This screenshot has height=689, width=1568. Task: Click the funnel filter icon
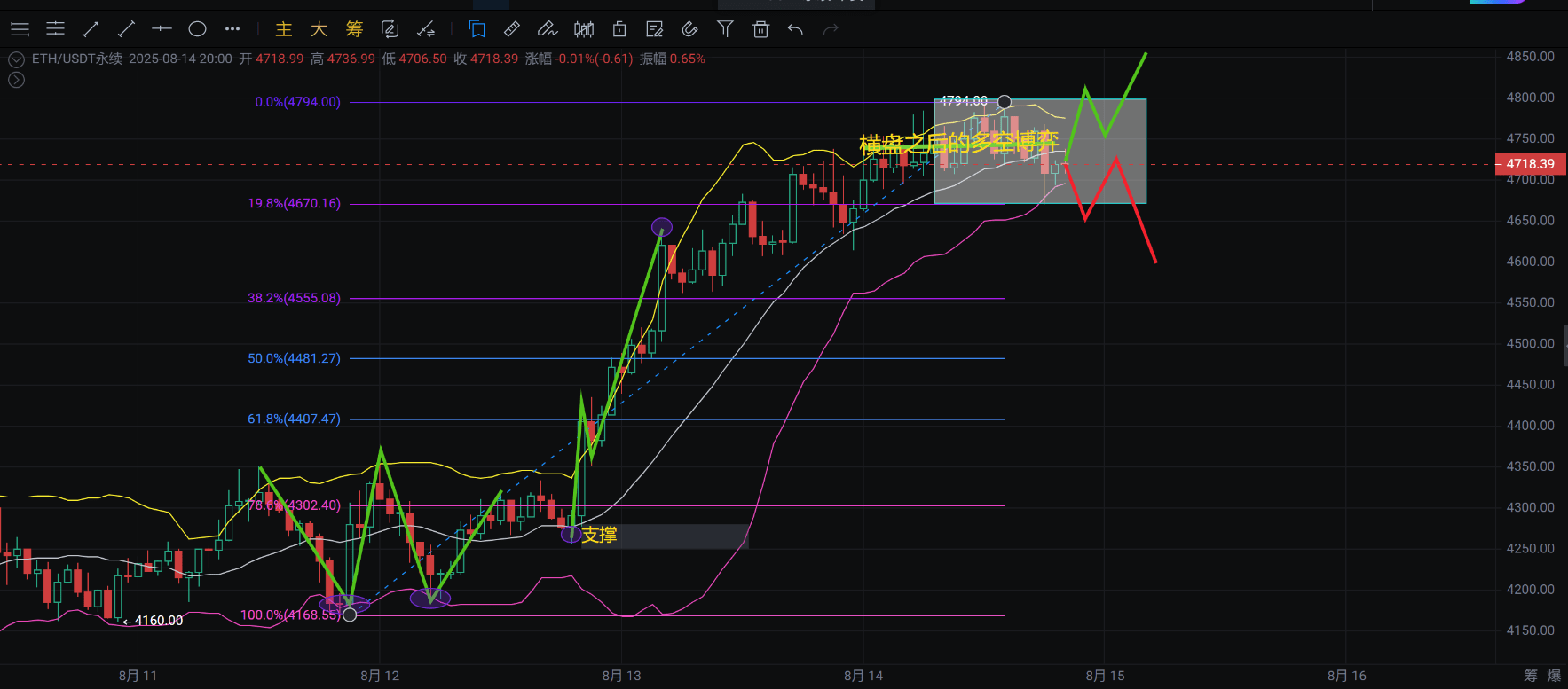(725, 29)
